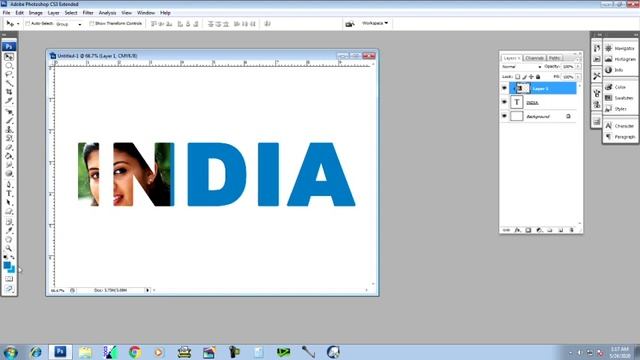Toggle Quick Mask mode button
The height and width of the screenshot is (360, 640).
[9, 279]
